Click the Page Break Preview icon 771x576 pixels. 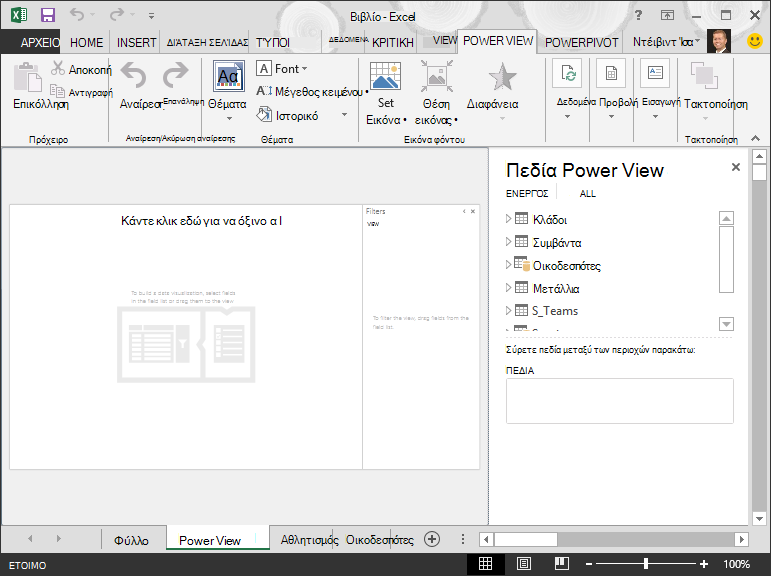(561, 564)
